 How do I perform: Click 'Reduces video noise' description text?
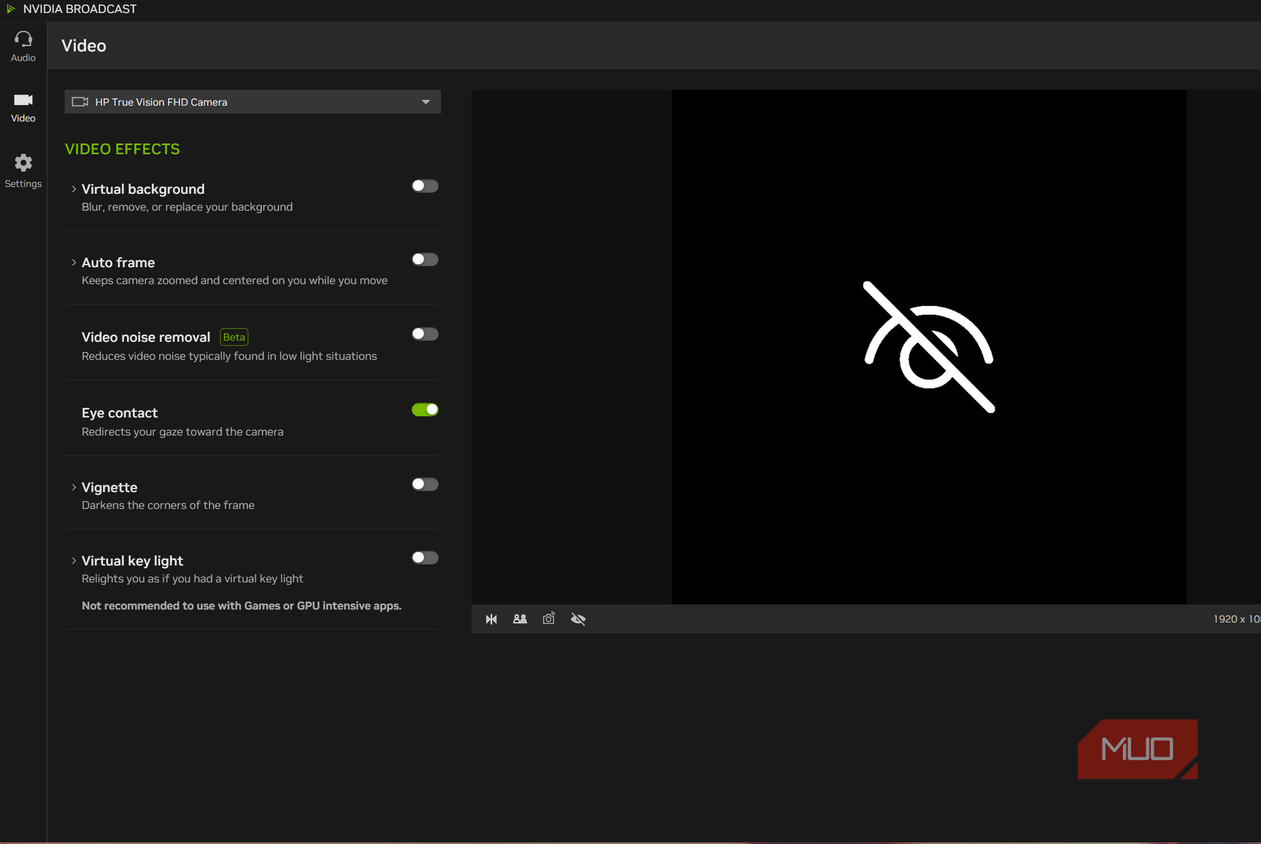coord(229,356)
